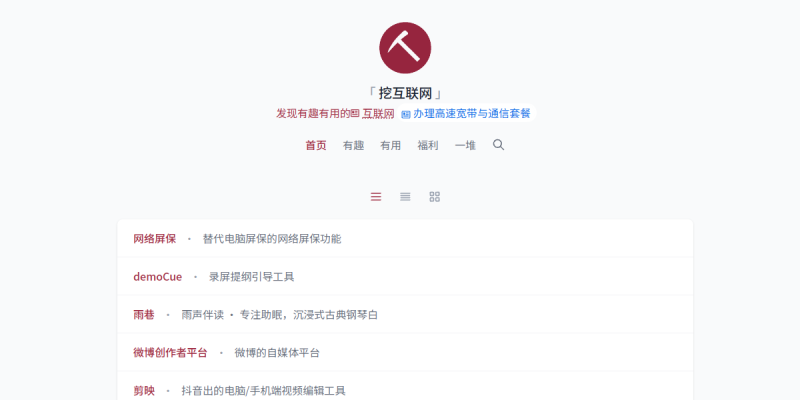
Task: Click the small icon before 办理高速宽带
Action: (x=406, y=115)
